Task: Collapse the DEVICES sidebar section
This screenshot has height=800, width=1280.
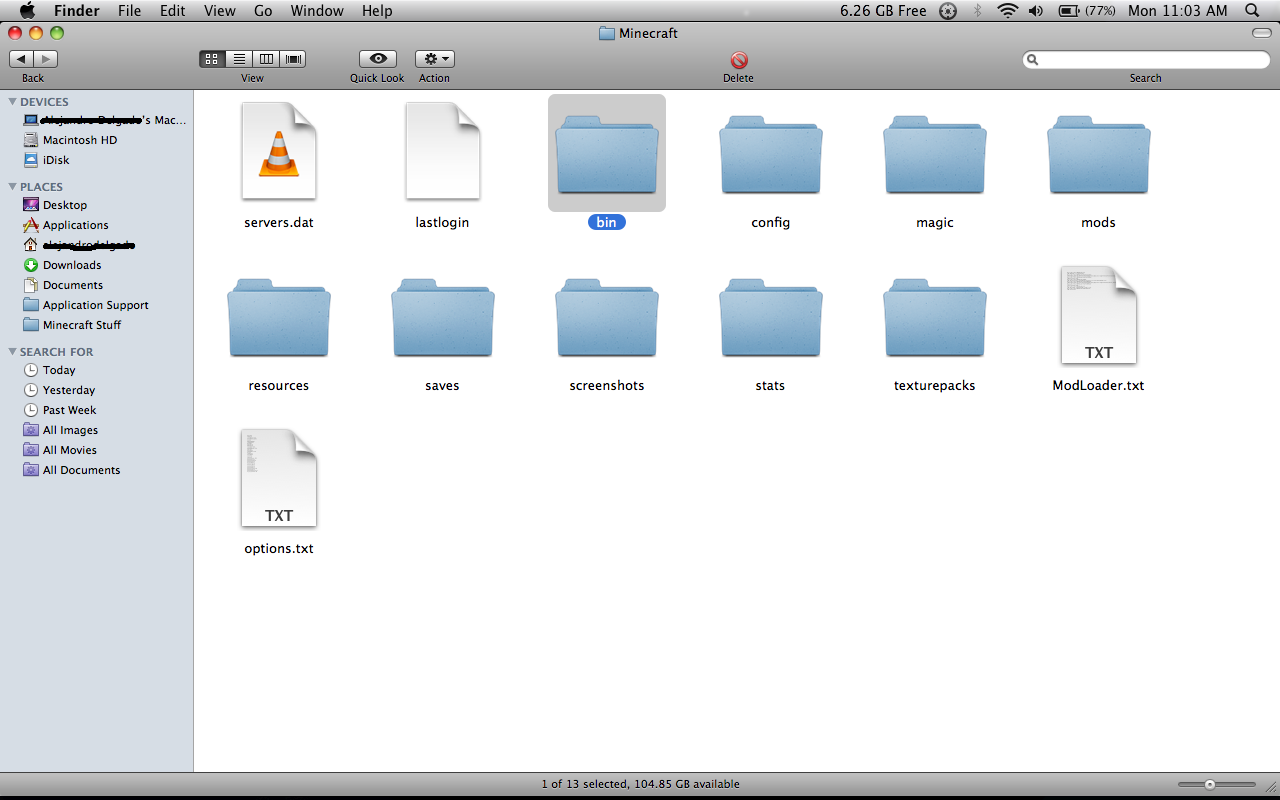Action: coord(12,102)
